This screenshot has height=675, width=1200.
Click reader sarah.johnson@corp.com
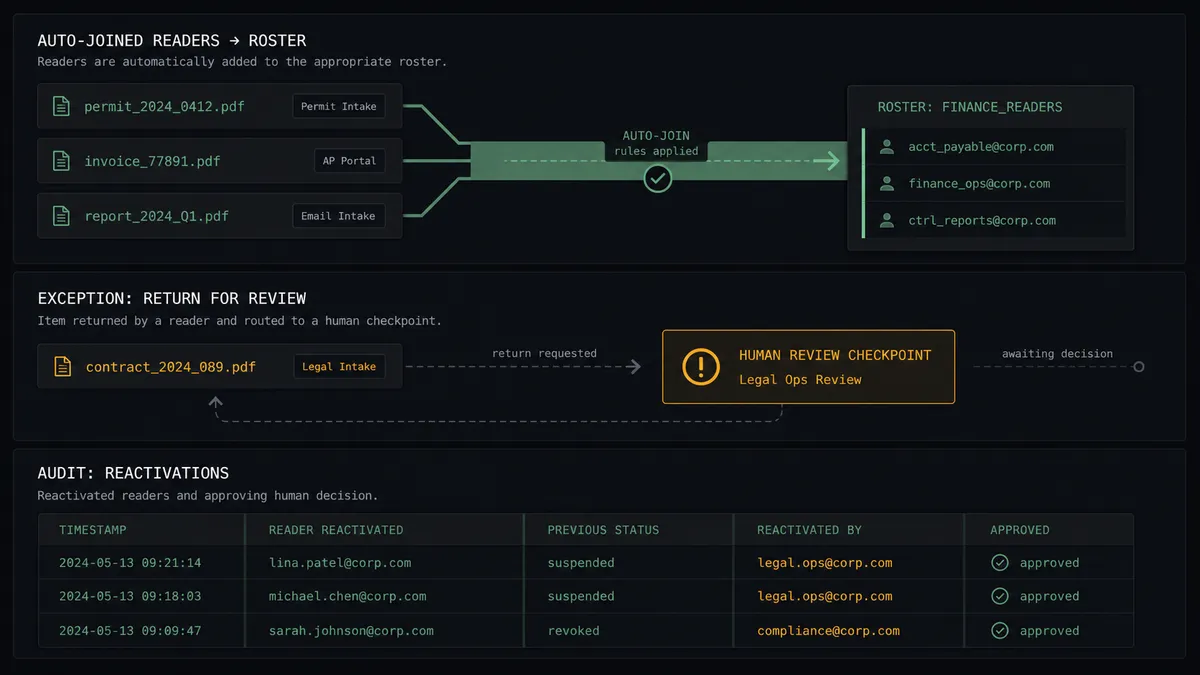[x=351, y=631]
